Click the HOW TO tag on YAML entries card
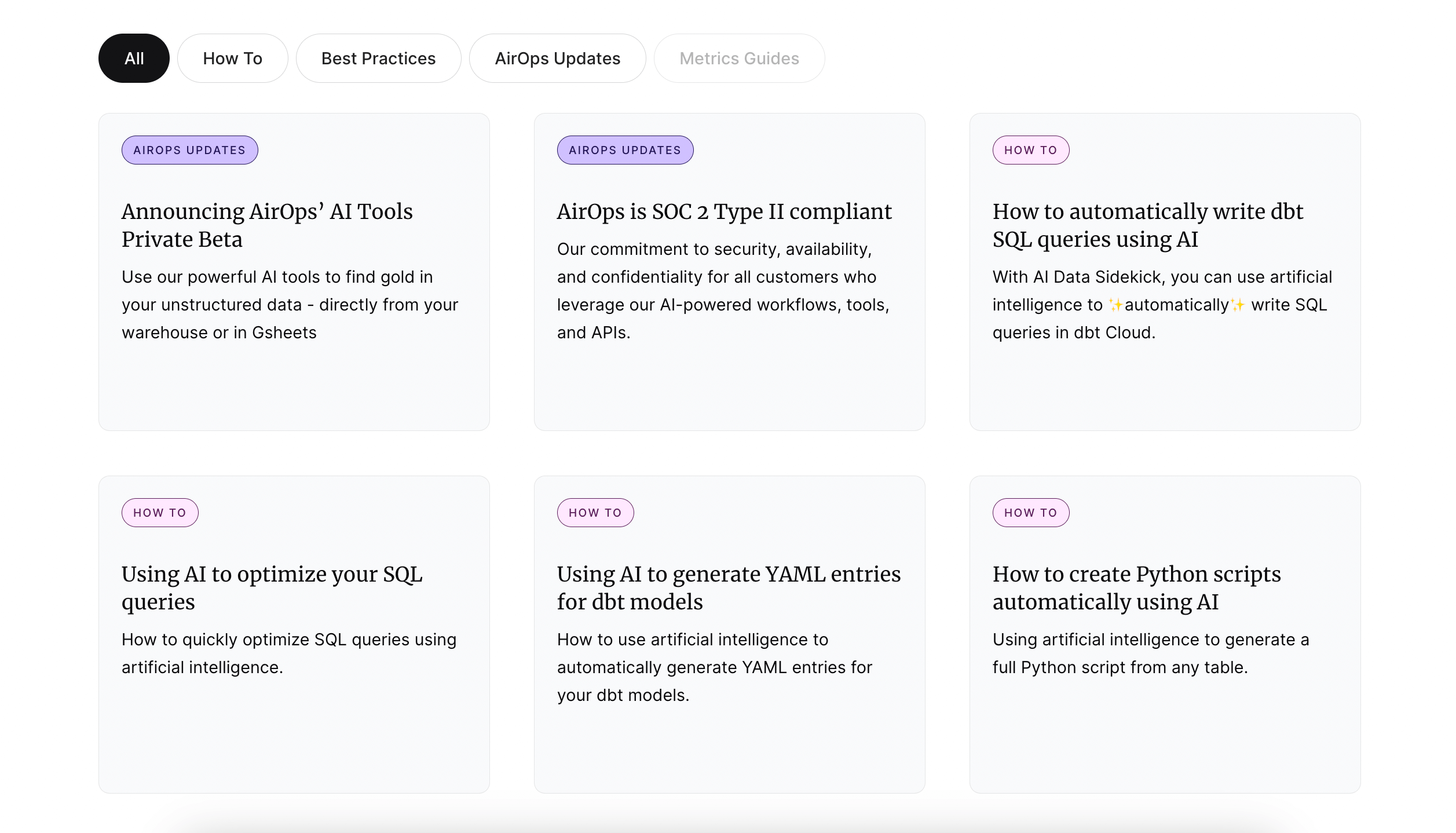This screenshot has height=833, width=1456. pyautogui.click(x=595, y=512)
